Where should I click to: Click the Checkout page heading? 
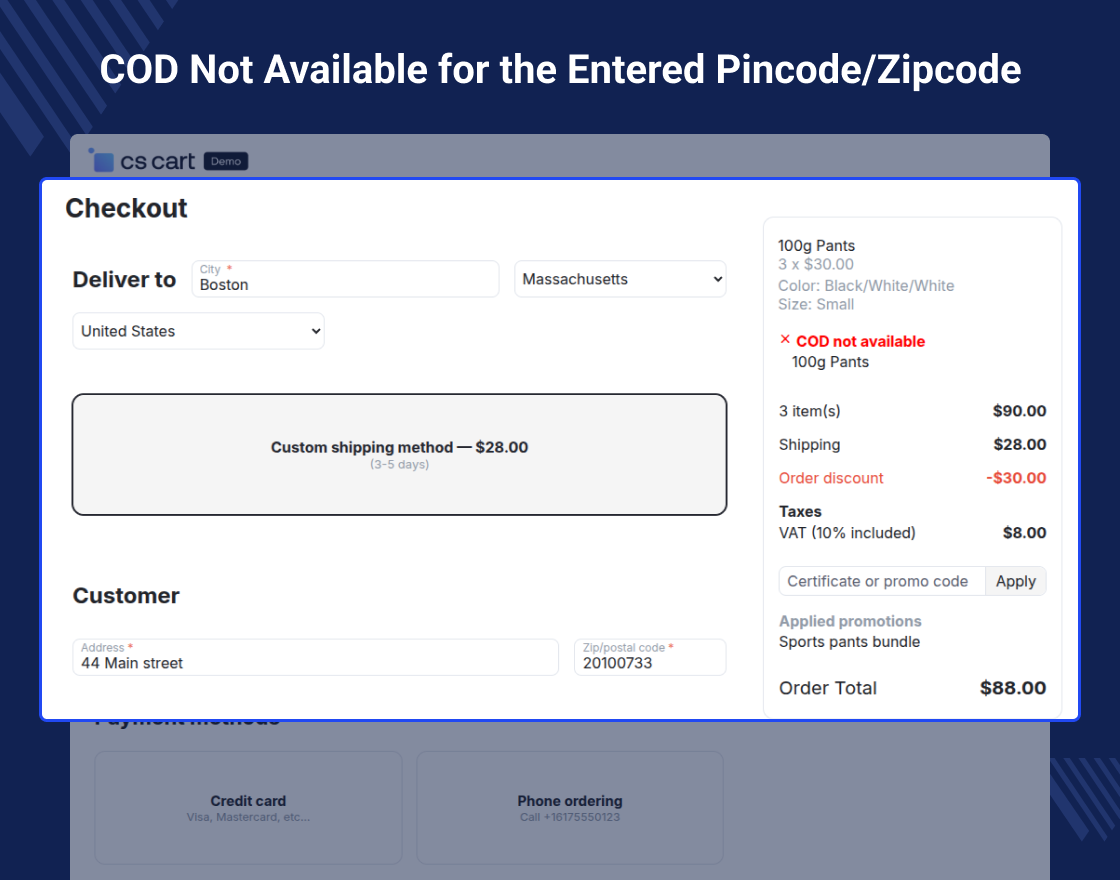click(x=127, y=208)
